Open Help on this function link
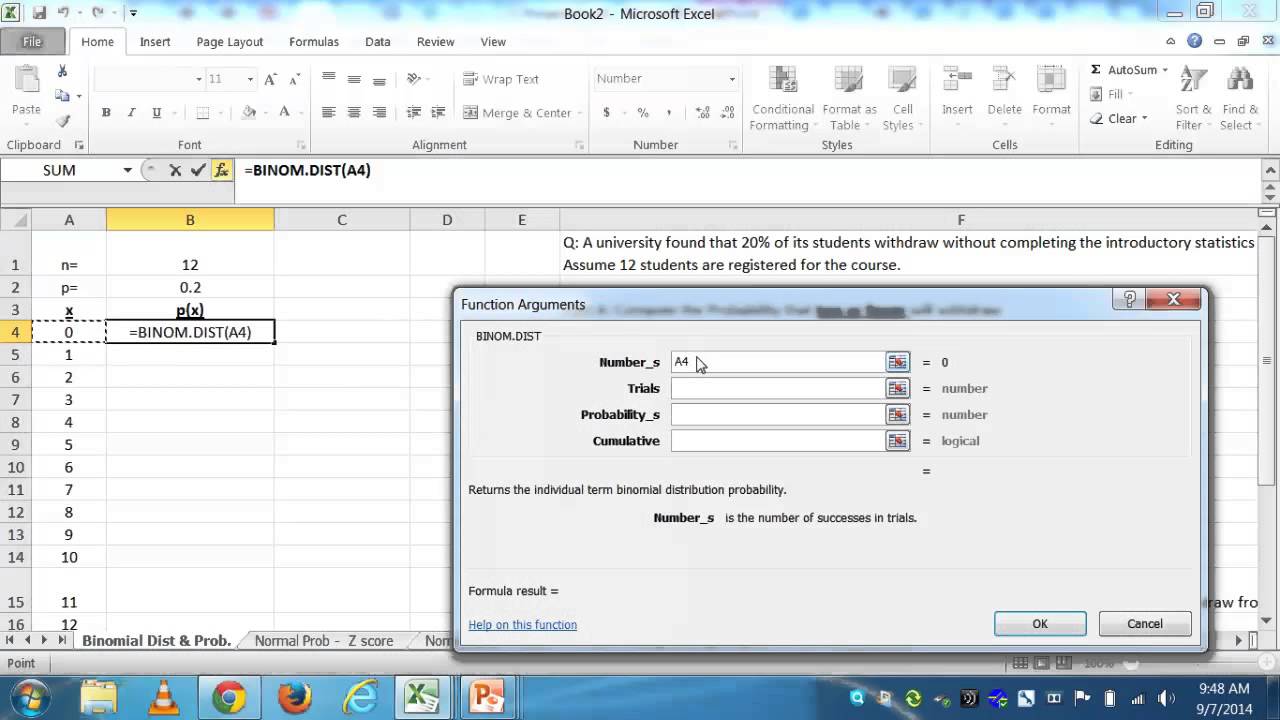The height and width of the screenshot is (720, 1280). click(523, 625)
